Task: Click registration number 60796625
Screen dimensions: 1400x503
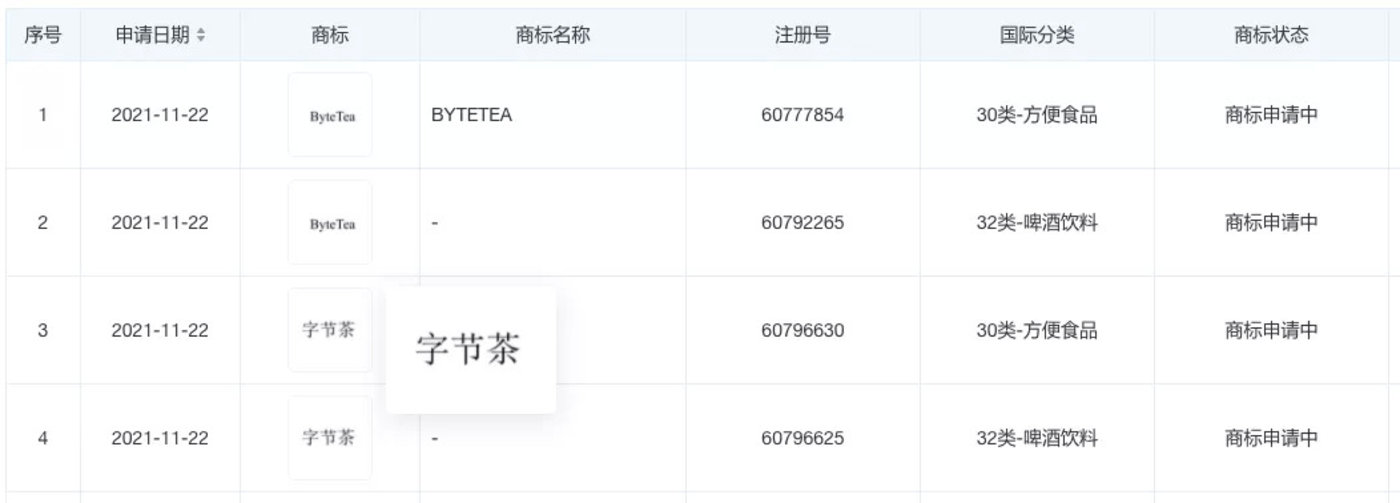Action: tap(802, 438)
